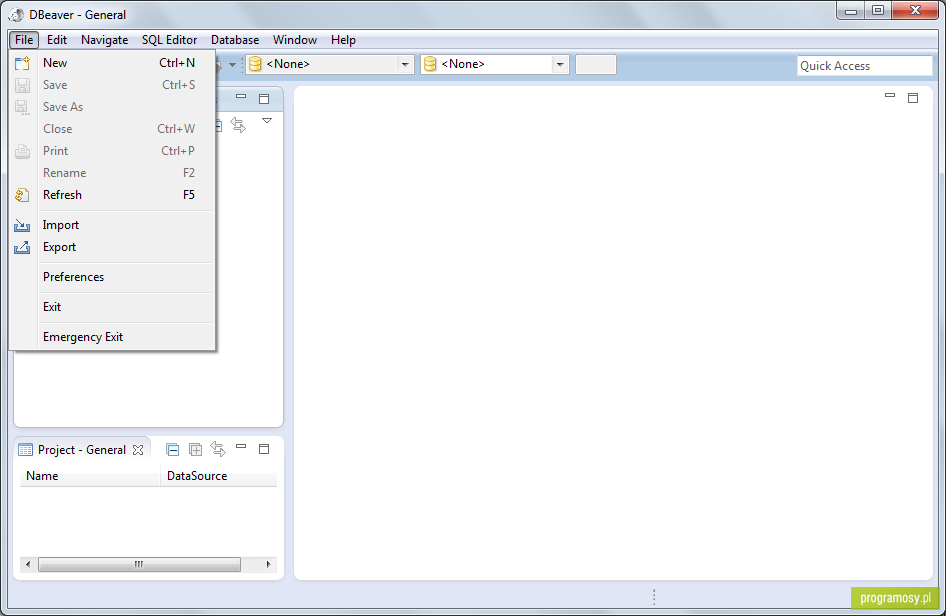The image size is (946, 616).
Task: Close the Project - General tab
Action: click(x=138, y=450)
